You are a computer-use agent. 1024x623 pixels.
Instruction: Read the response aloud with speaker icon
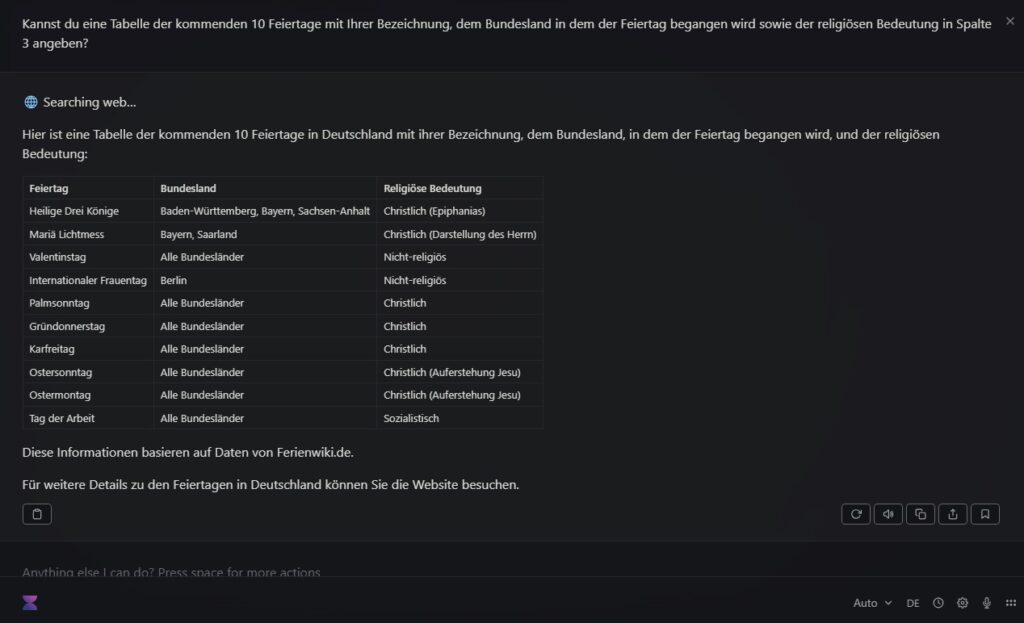(x=888, y=513)
